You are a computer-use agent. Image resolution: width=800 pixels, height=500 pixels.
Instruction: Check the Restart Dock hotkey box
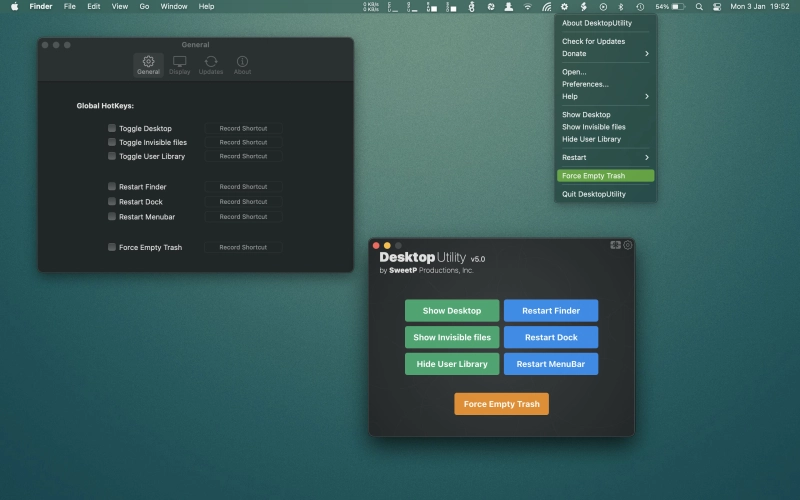coord(112,202)
